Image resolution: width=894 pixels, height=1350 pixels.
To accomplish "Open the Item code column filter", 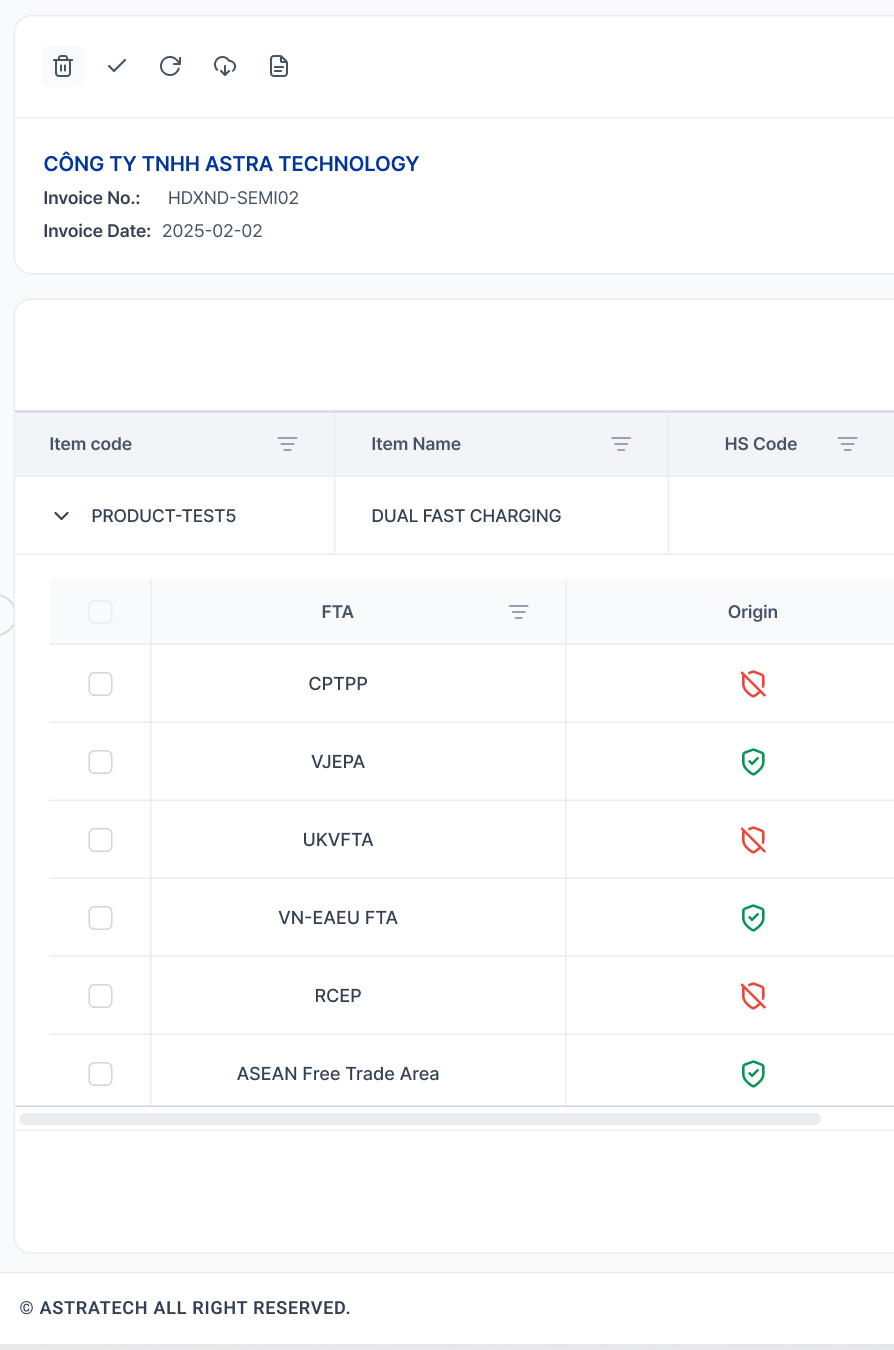I will pyautogui.click(x=288, y=444).
